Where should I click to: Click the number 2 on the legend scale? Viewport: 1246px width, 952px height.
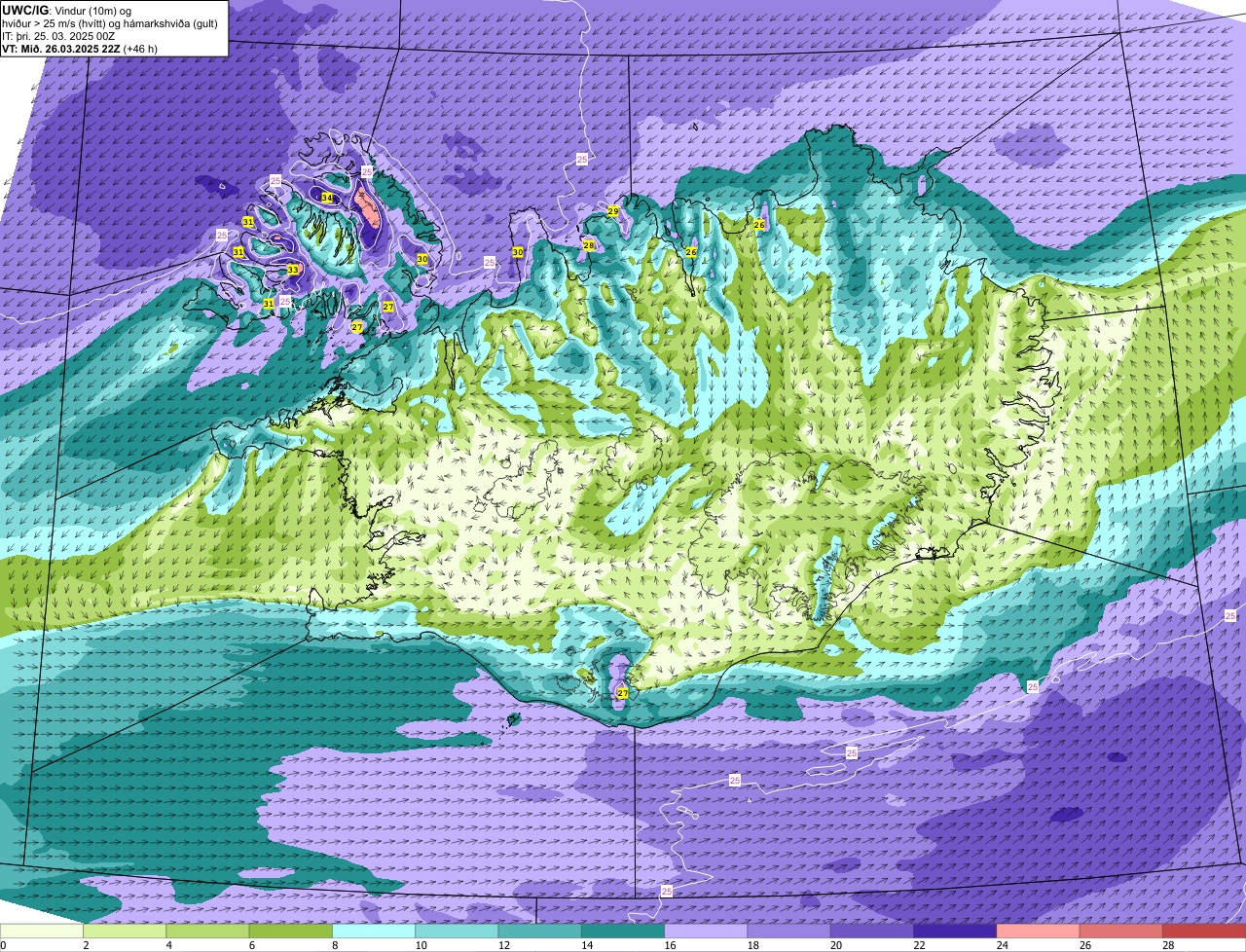point(86,945)
